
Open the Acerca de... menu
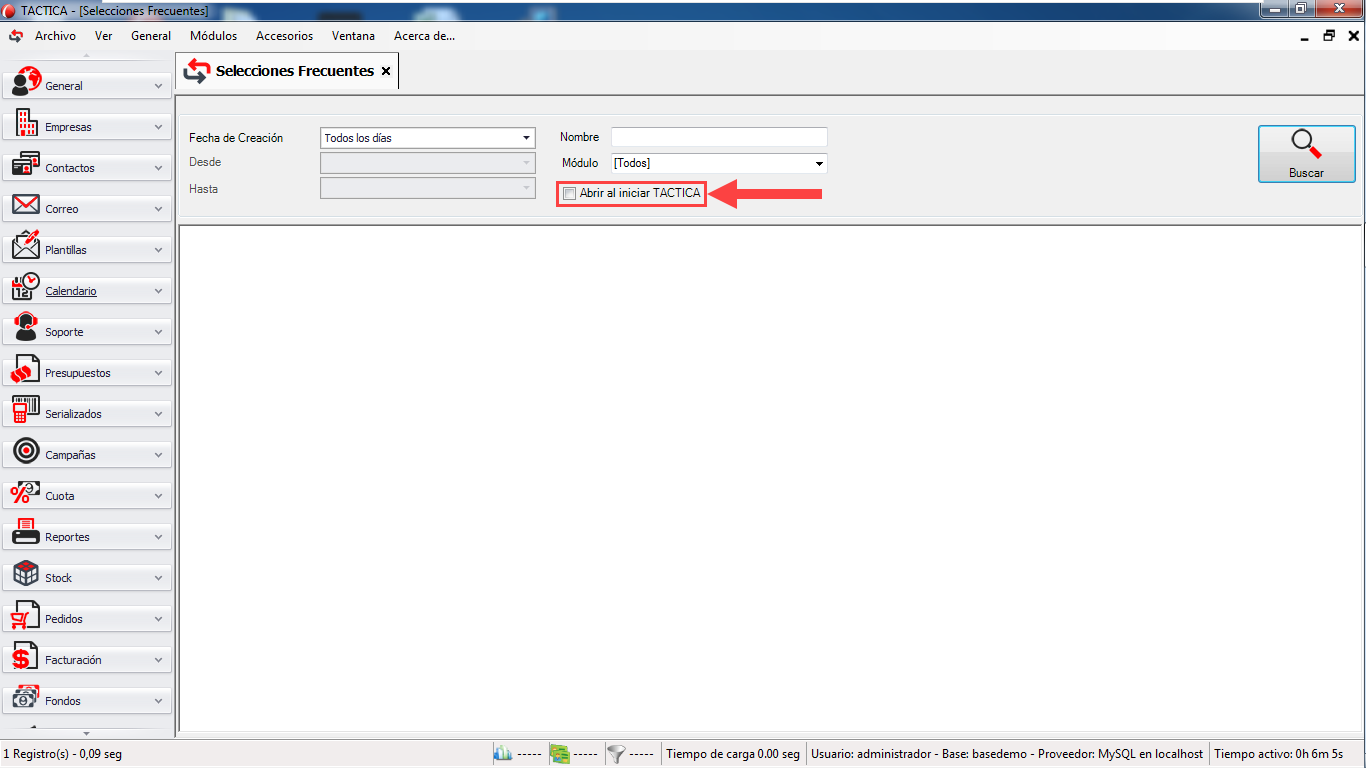(x=424, y=35)
